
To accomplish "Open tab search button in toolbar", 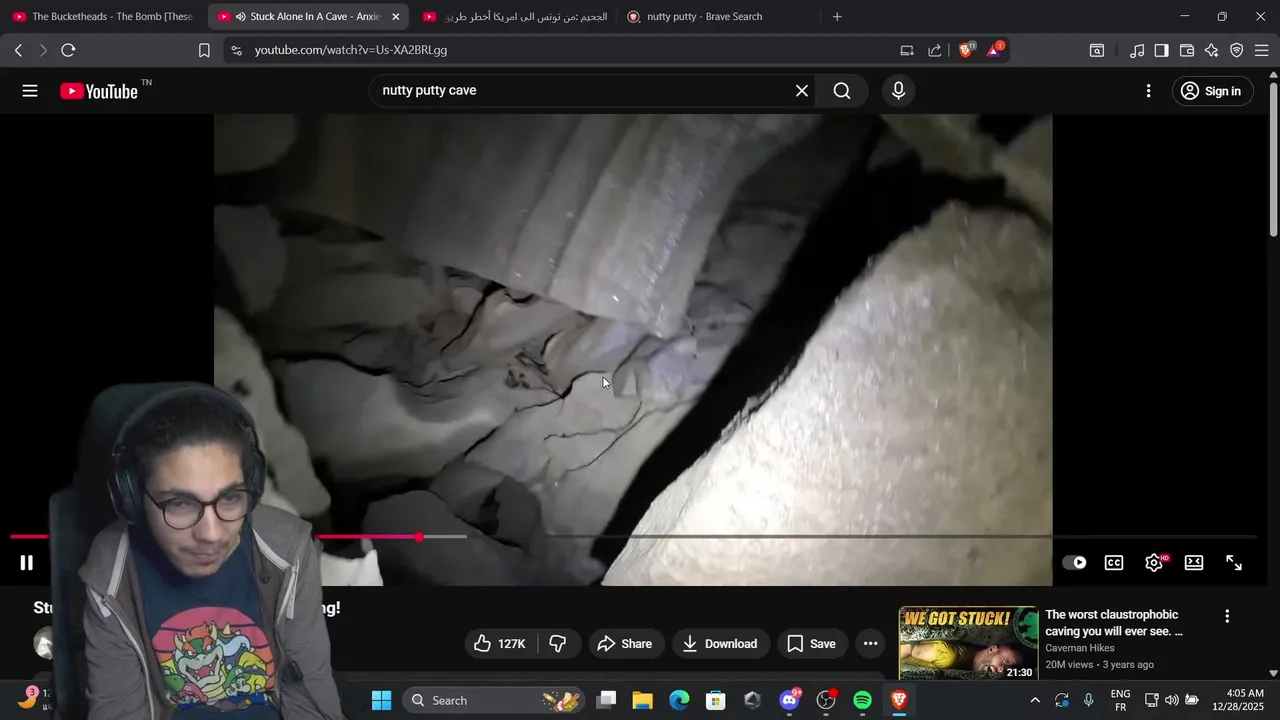I will 1097,50.
